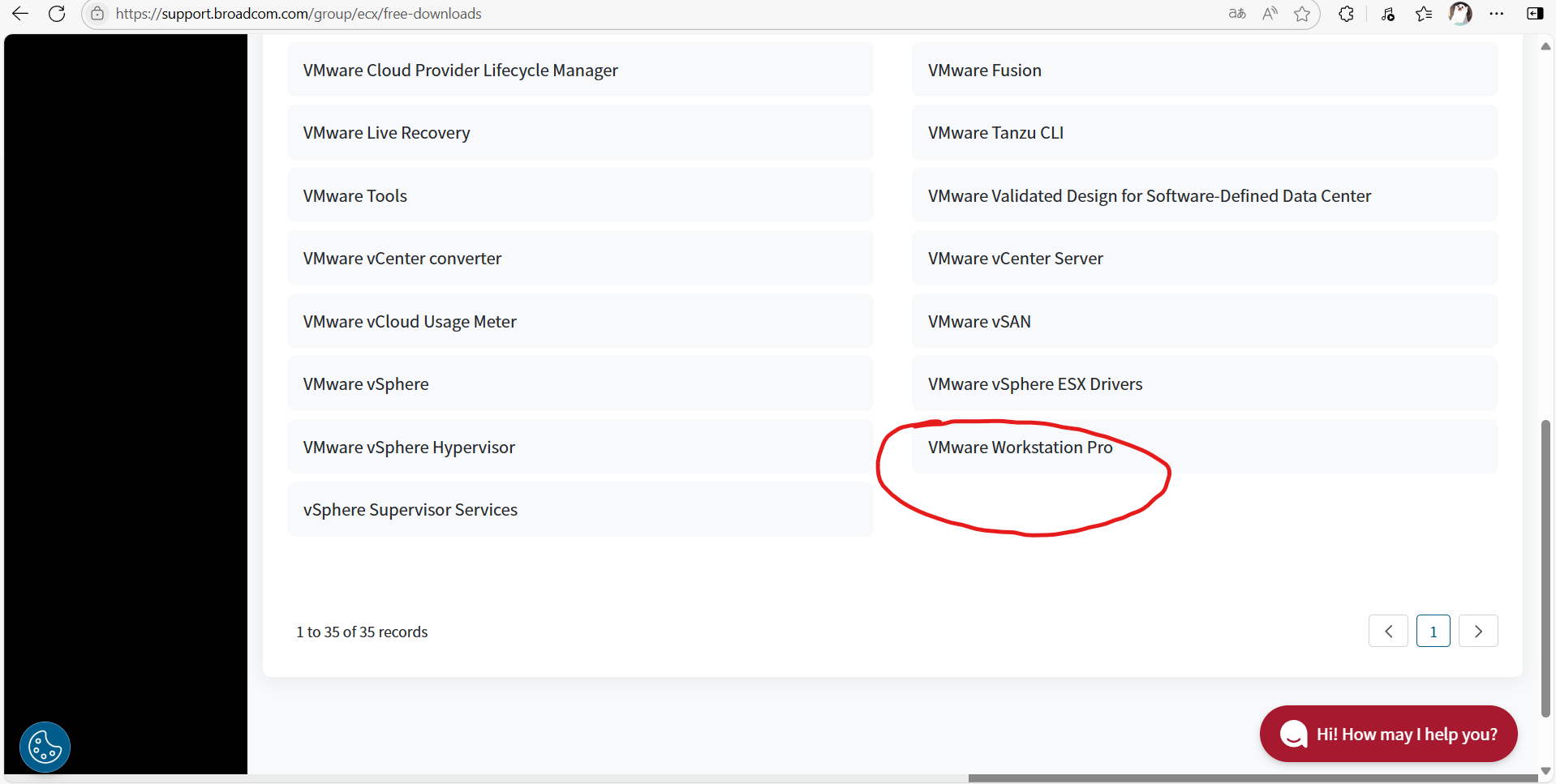View site information lock icon
The width and height of the screenshot is (1556, 784).
[97, 14]
